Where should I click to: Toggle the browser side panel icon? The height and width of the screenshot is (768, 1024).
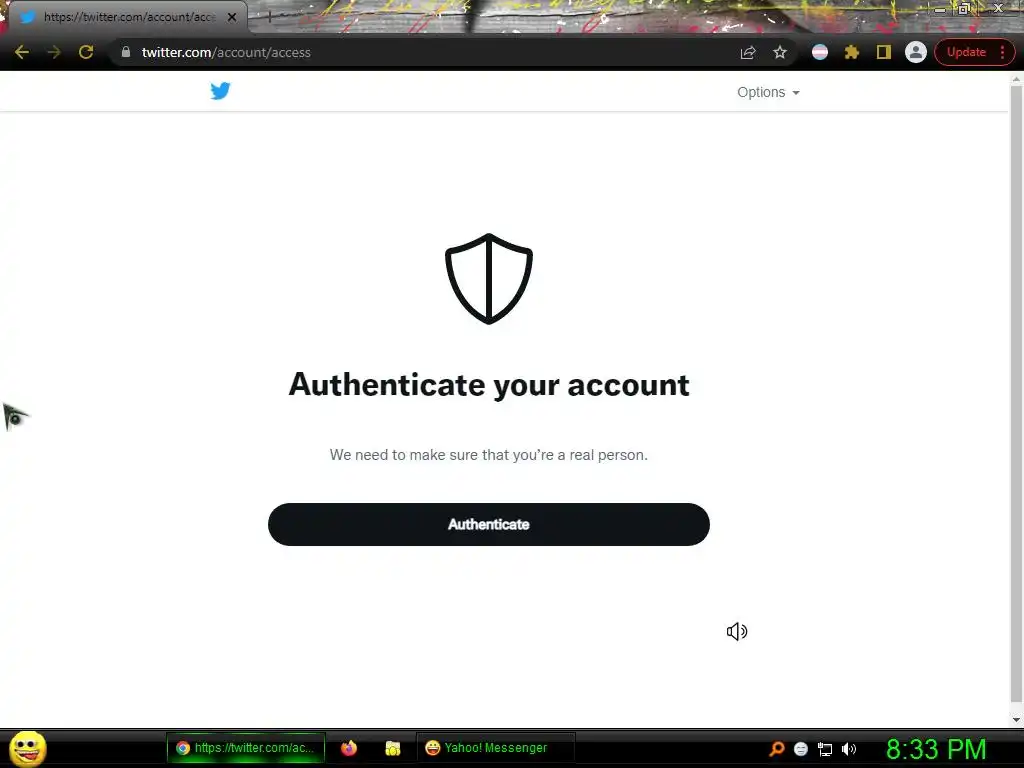884,52
